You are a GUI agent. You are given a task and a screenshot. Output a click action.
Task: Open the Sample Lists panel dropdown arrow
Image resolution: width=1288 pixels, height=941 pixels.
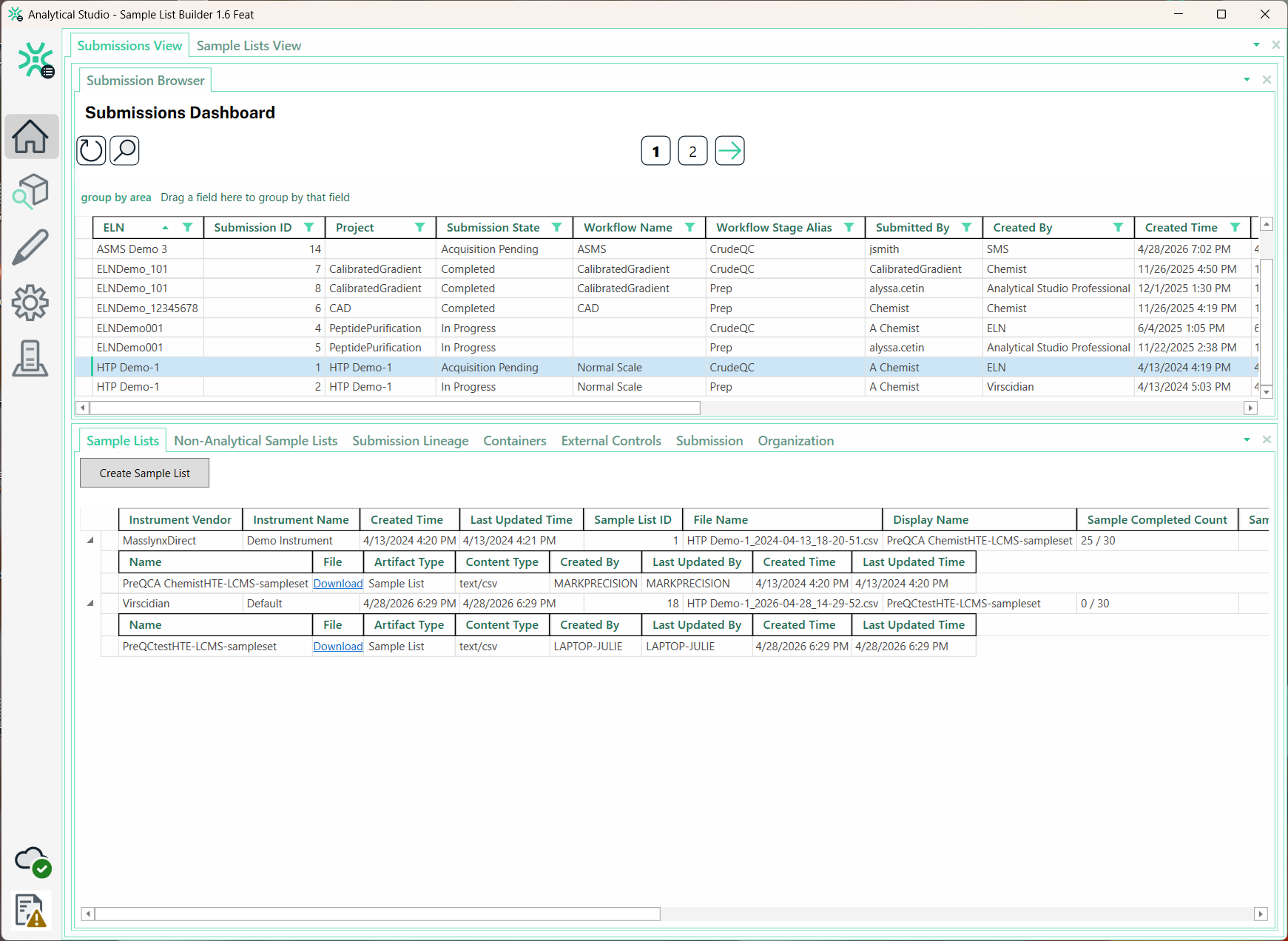click(x=1247, y=440)
